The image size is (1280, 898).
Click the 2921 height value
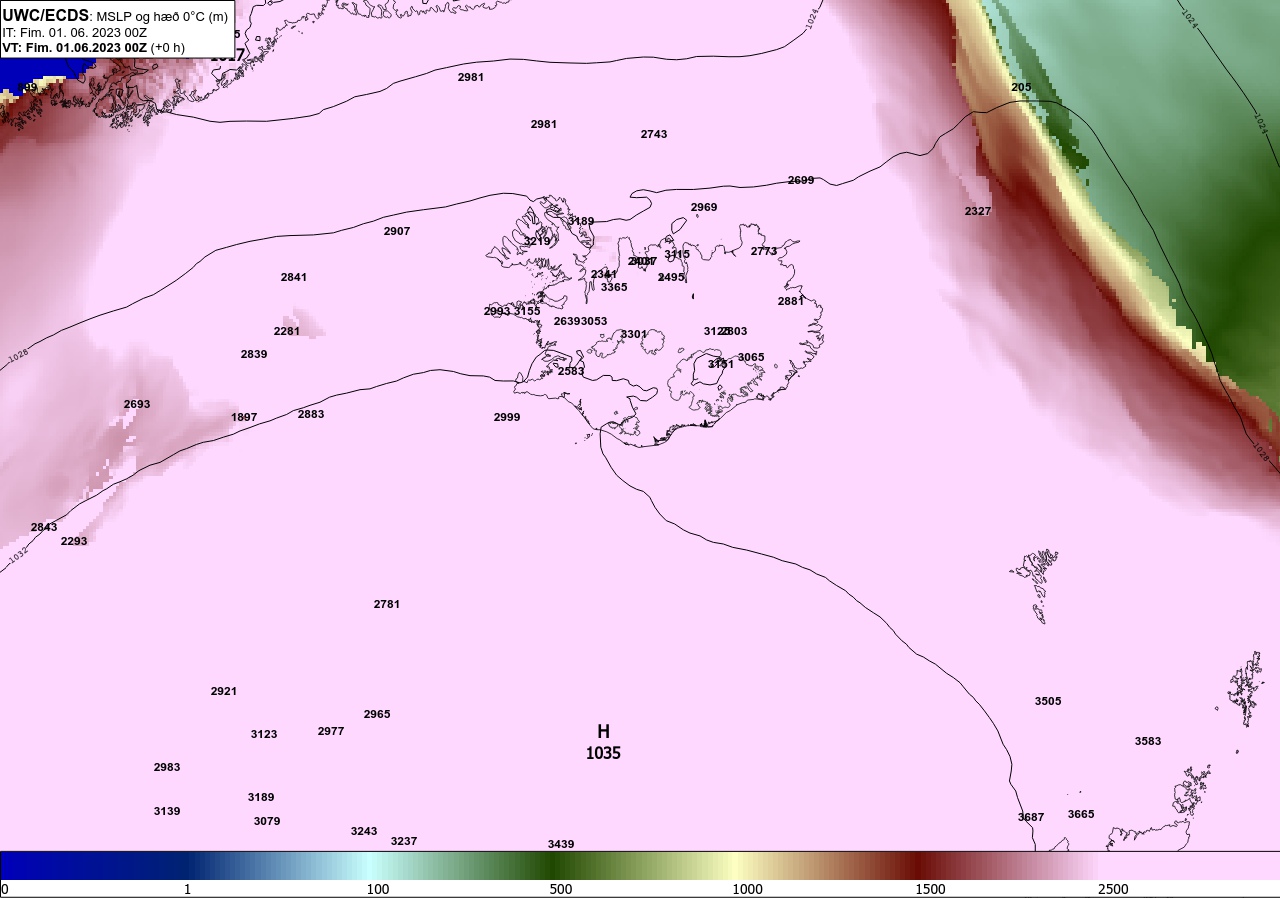(x=224, y=691)
